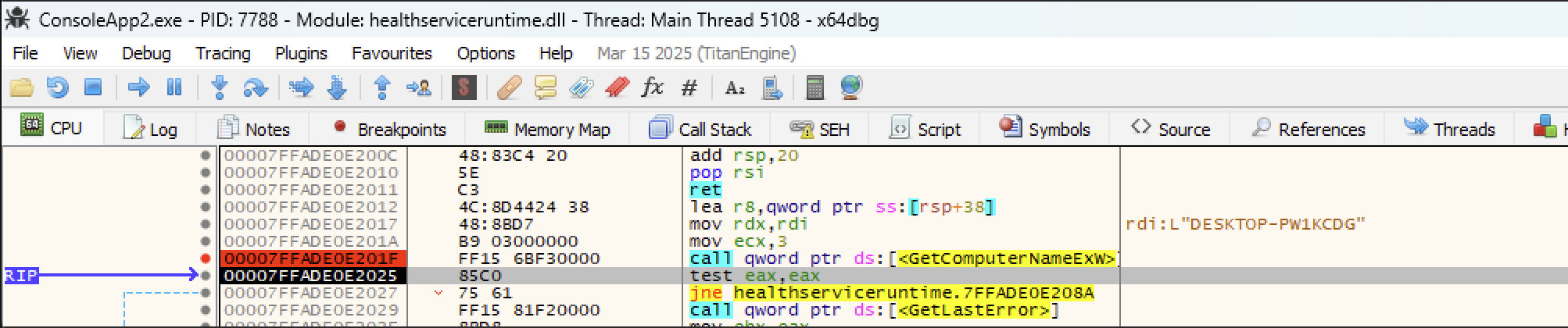Open the Debug menu
1568x328 pixels.
[146, 53]
